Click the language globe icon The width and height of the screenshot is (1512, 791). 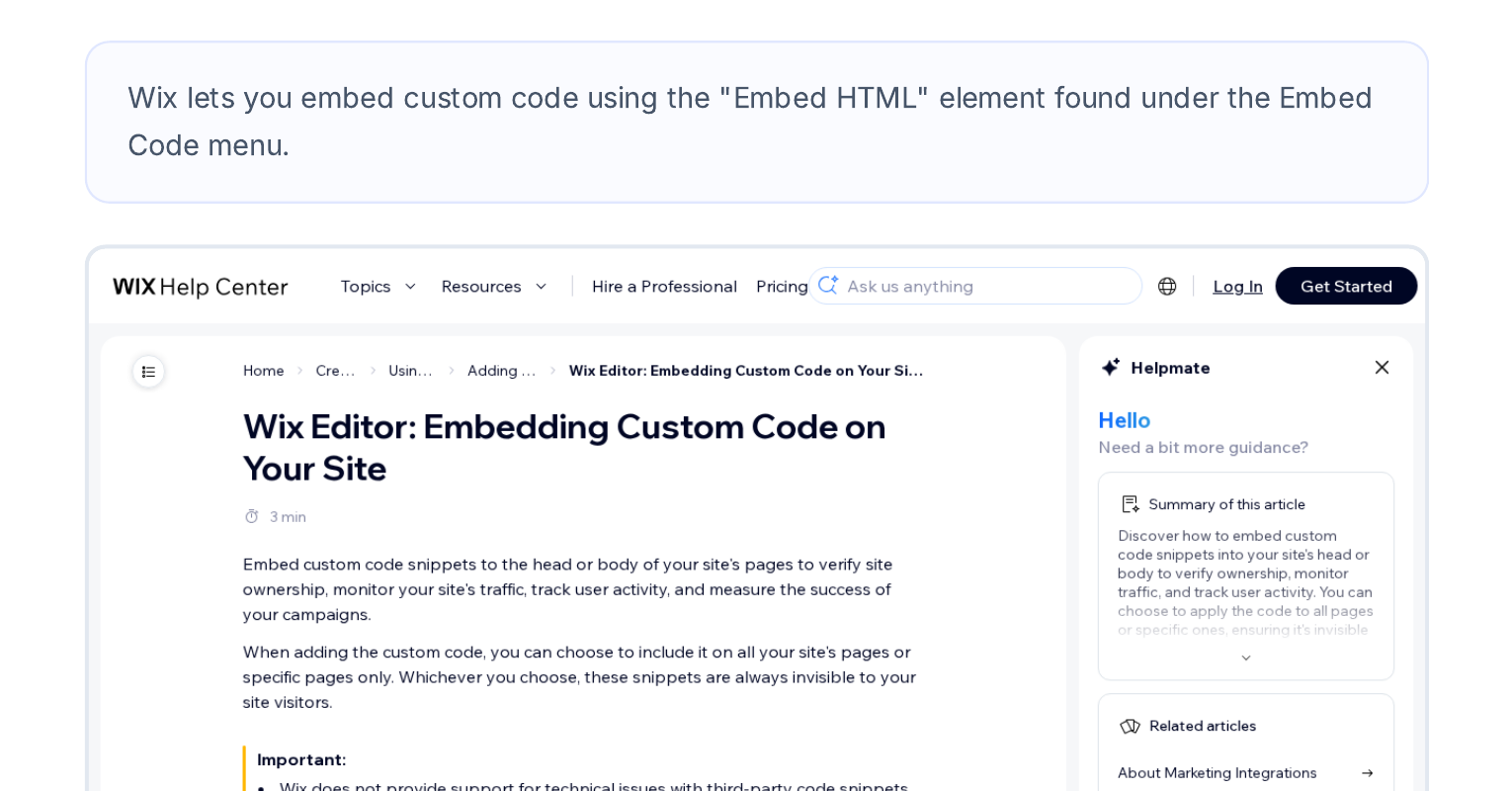(1167, 286)
